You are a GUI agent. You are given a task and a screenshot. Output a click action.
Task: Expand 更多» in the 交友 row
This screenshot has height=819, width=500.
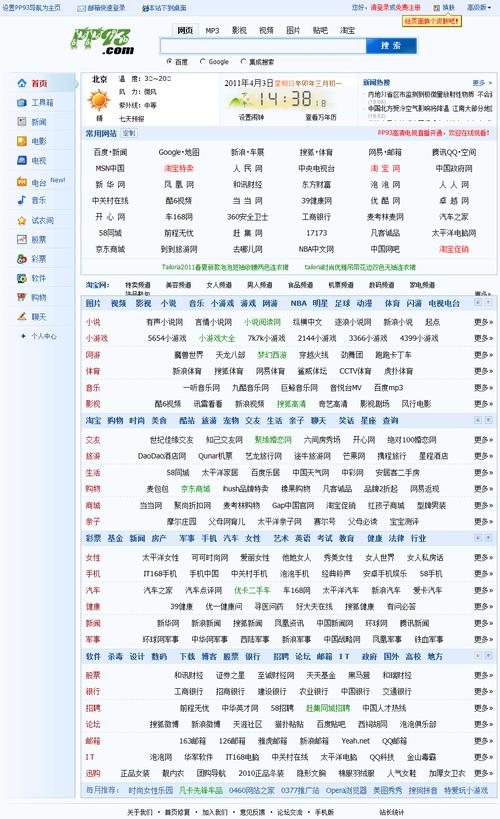click(483, 440)
